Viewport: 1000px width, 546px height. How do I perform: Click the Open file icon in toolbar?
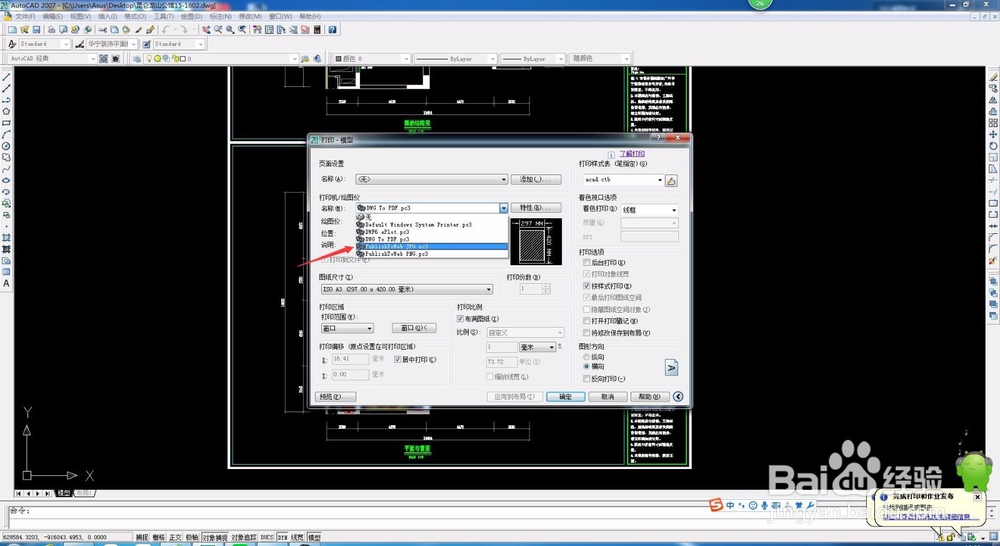[x=25, y=29]
